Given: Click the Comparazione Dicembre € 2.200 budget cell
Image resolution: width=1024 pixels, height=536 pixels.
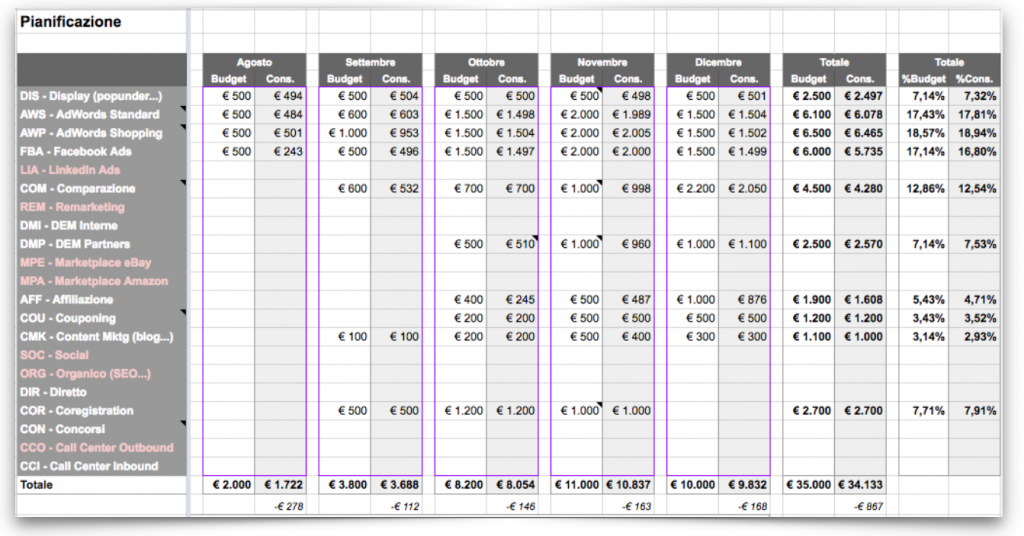Looking at the screenshot, I should tap(692, 189).
